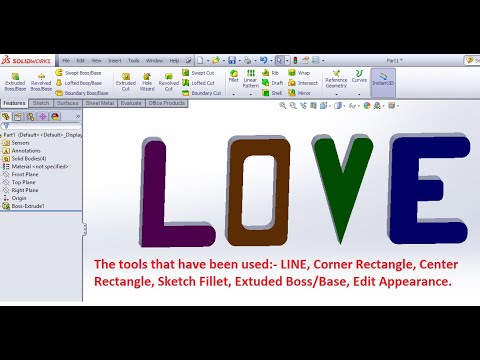
Task: Activate the Extruded Cut tool
Action: click(x=126, y=82)
